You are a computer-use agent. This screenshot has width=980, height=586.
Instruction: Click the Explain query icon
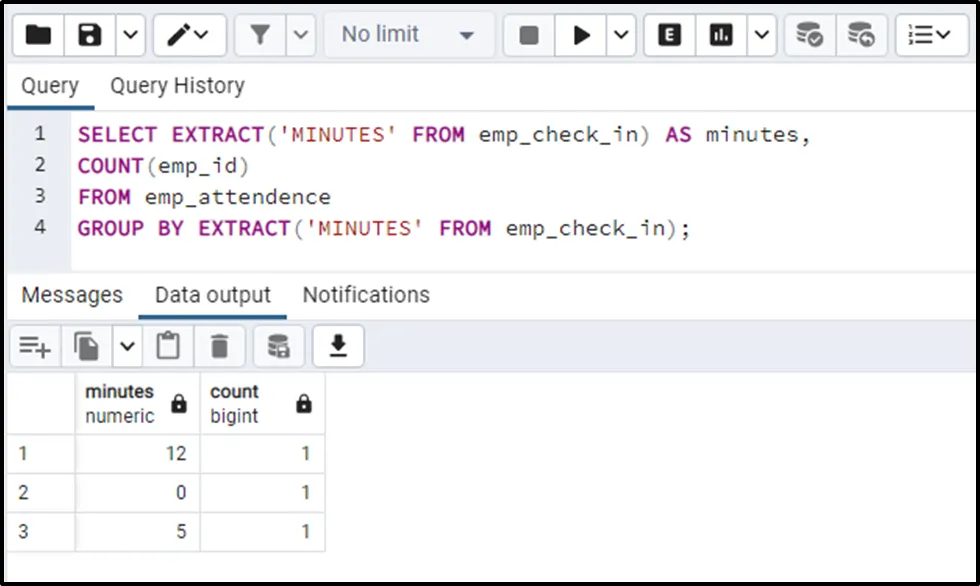[669, 36]
